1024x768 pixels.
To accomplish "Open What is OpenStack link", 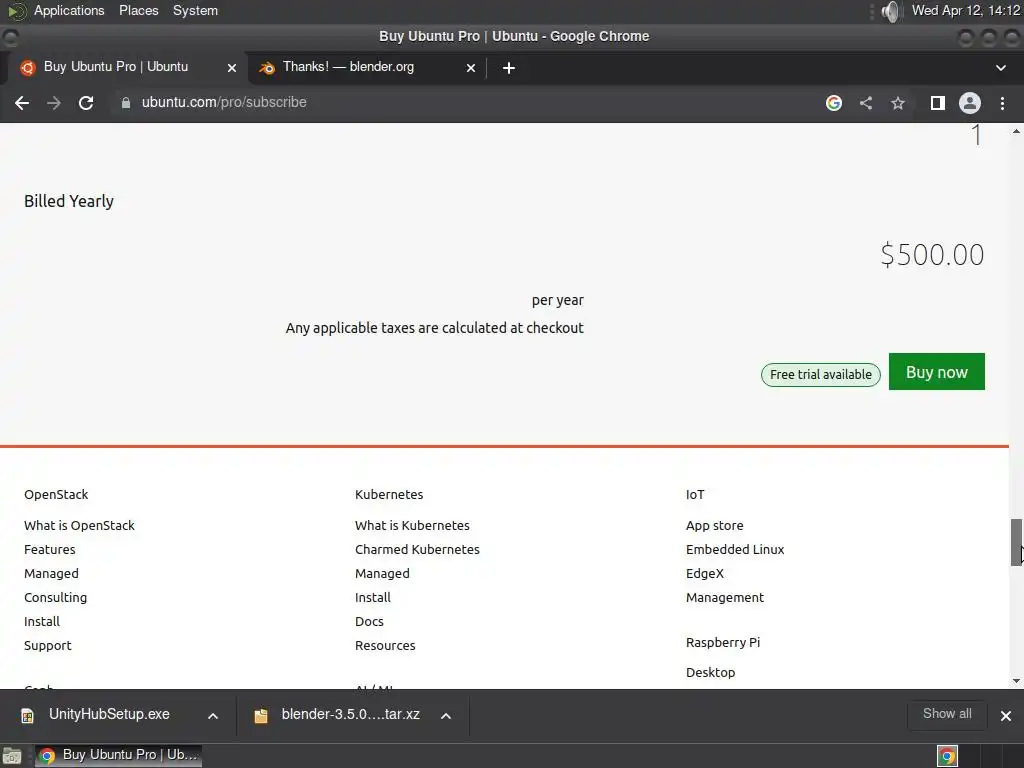I will (79, 525).
